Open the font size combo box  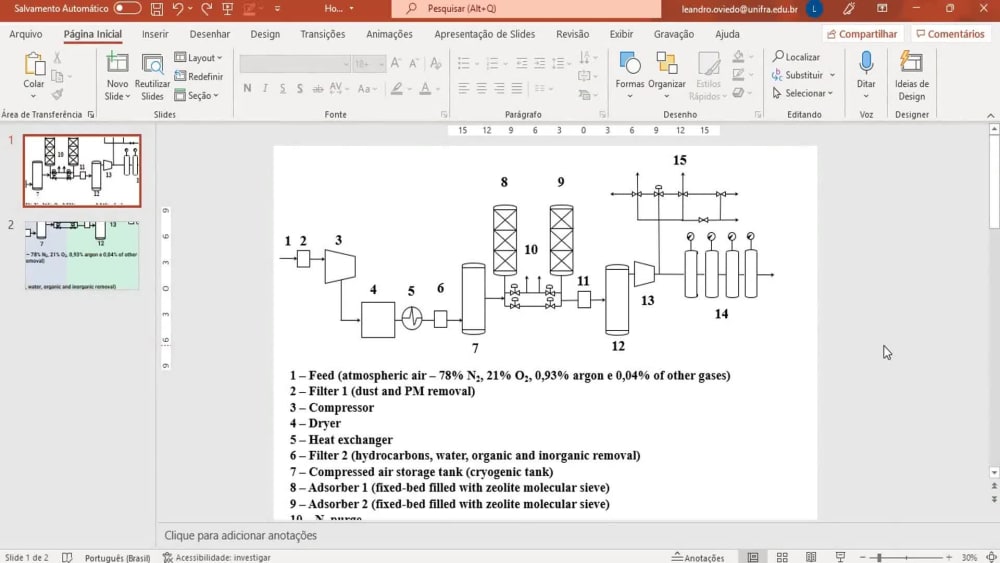coord(369,64)
